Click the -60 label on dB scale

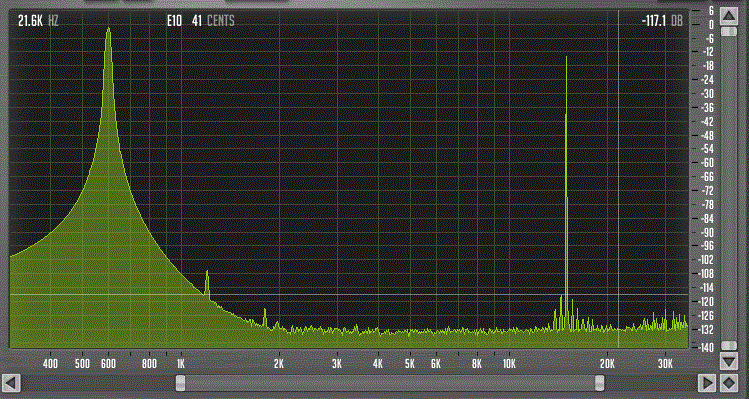[x=707, y=163]
